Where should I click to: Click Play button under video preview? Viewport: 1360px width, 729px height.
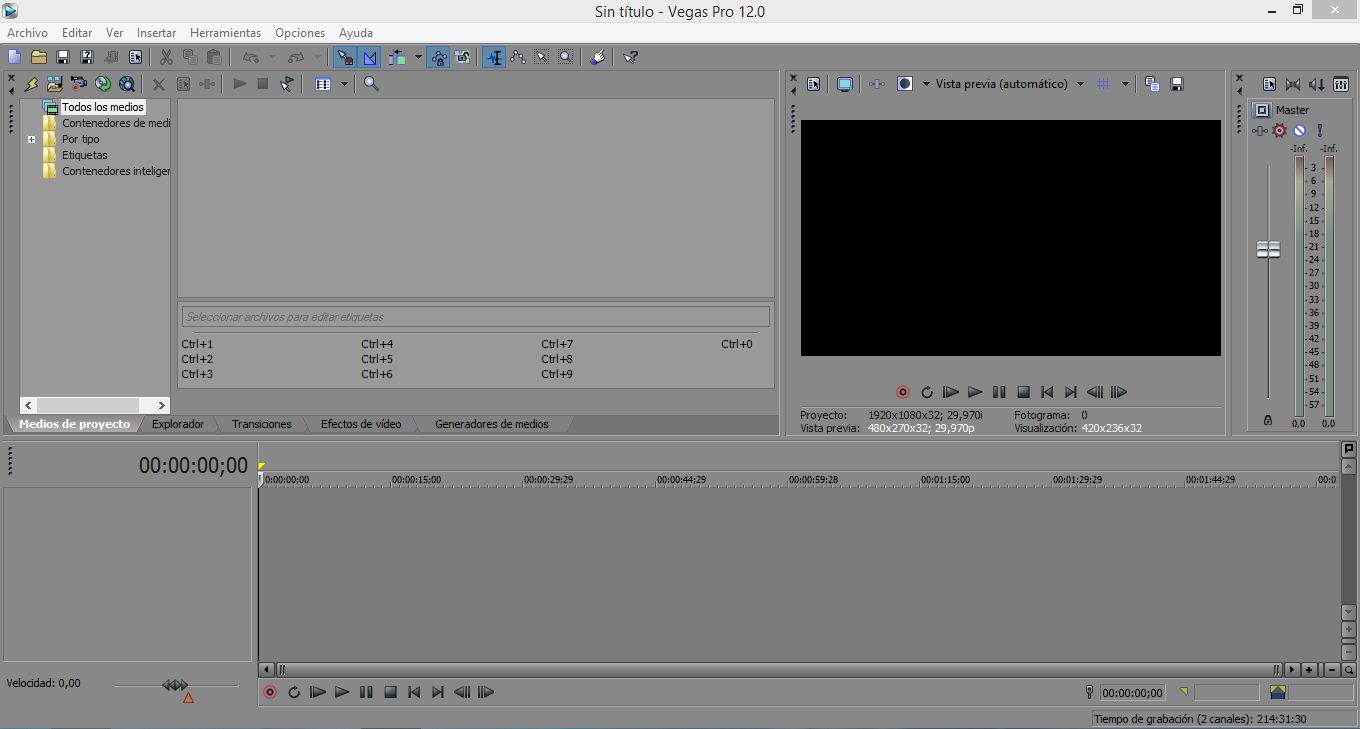click(x=975, y=392)
